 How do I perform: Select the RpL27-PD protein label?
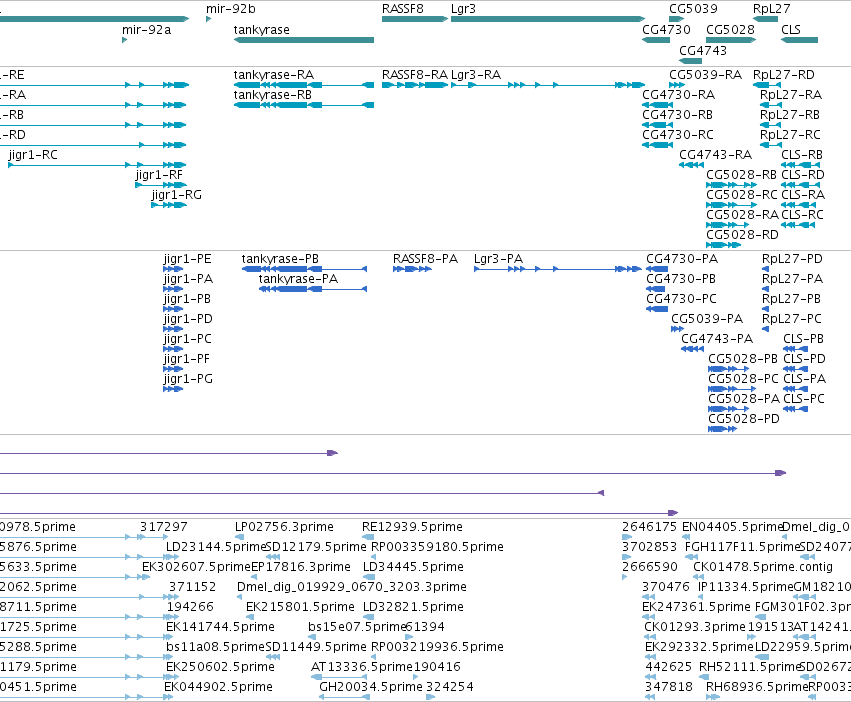click(792, 258)
